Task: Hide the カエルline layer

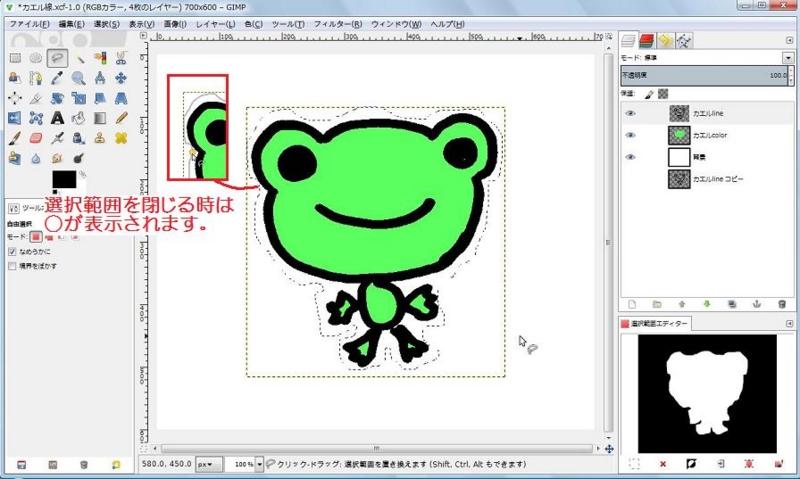Action: tap(631, 113)
